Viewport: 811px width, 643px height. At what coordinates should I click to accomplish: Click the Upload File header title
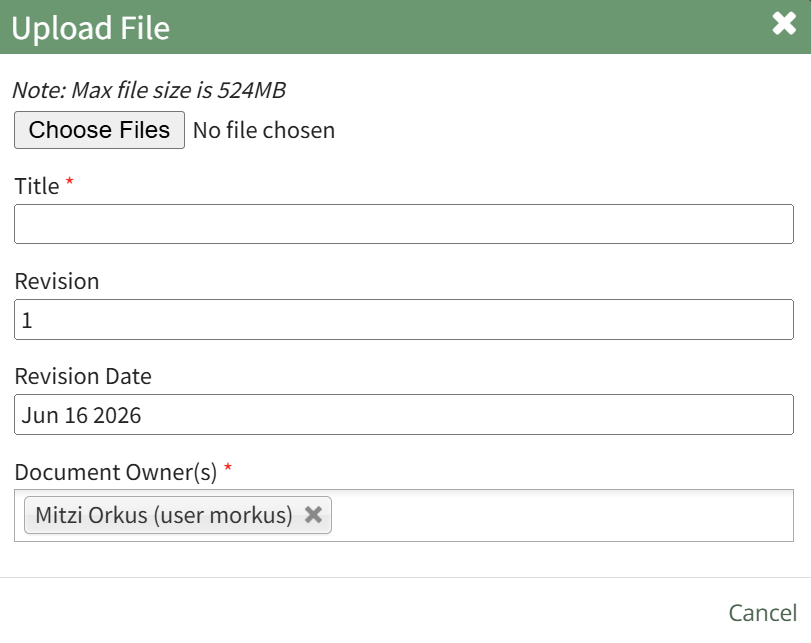(91, 28)
